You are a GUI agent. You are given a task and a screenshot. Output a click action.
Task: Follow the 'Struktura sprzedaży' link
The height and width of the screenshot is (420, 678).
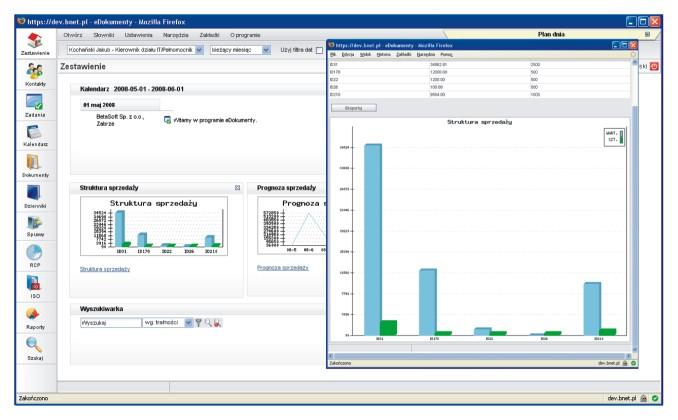105,269
